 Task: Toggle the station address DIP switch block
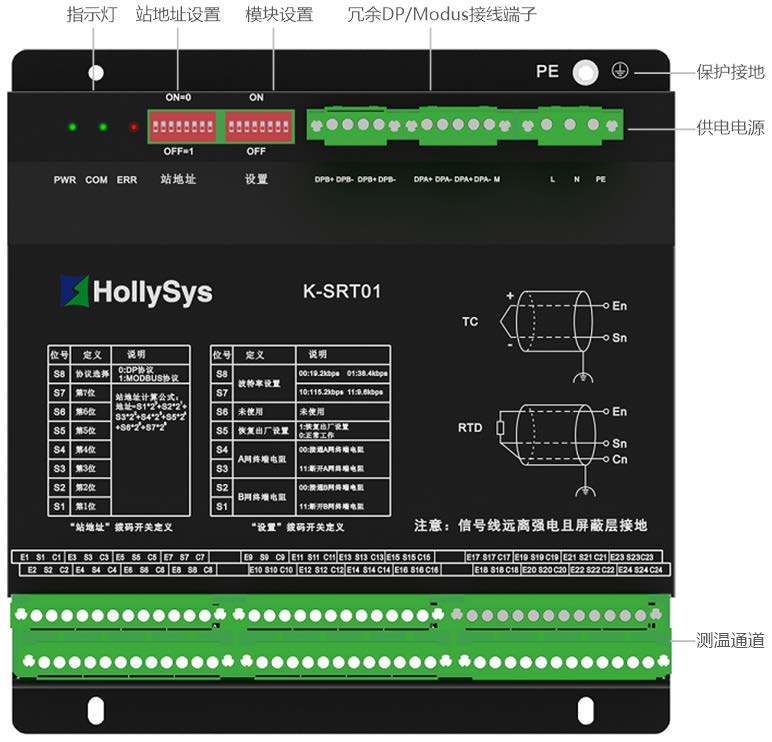(183, 127)
